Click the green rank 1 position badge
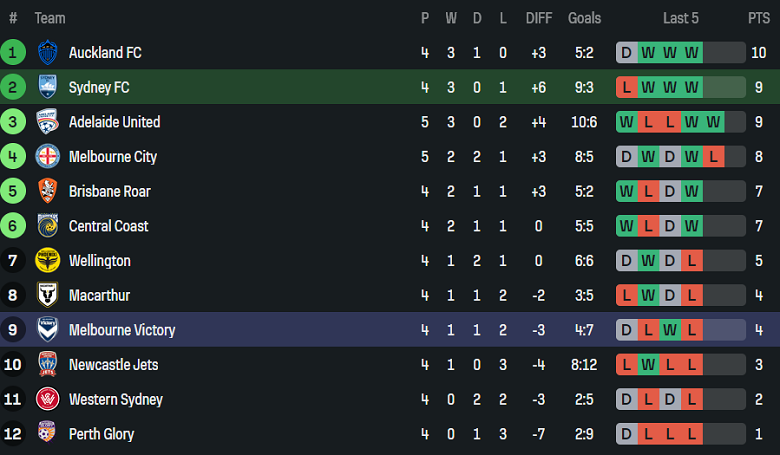 tap(13, 53)
